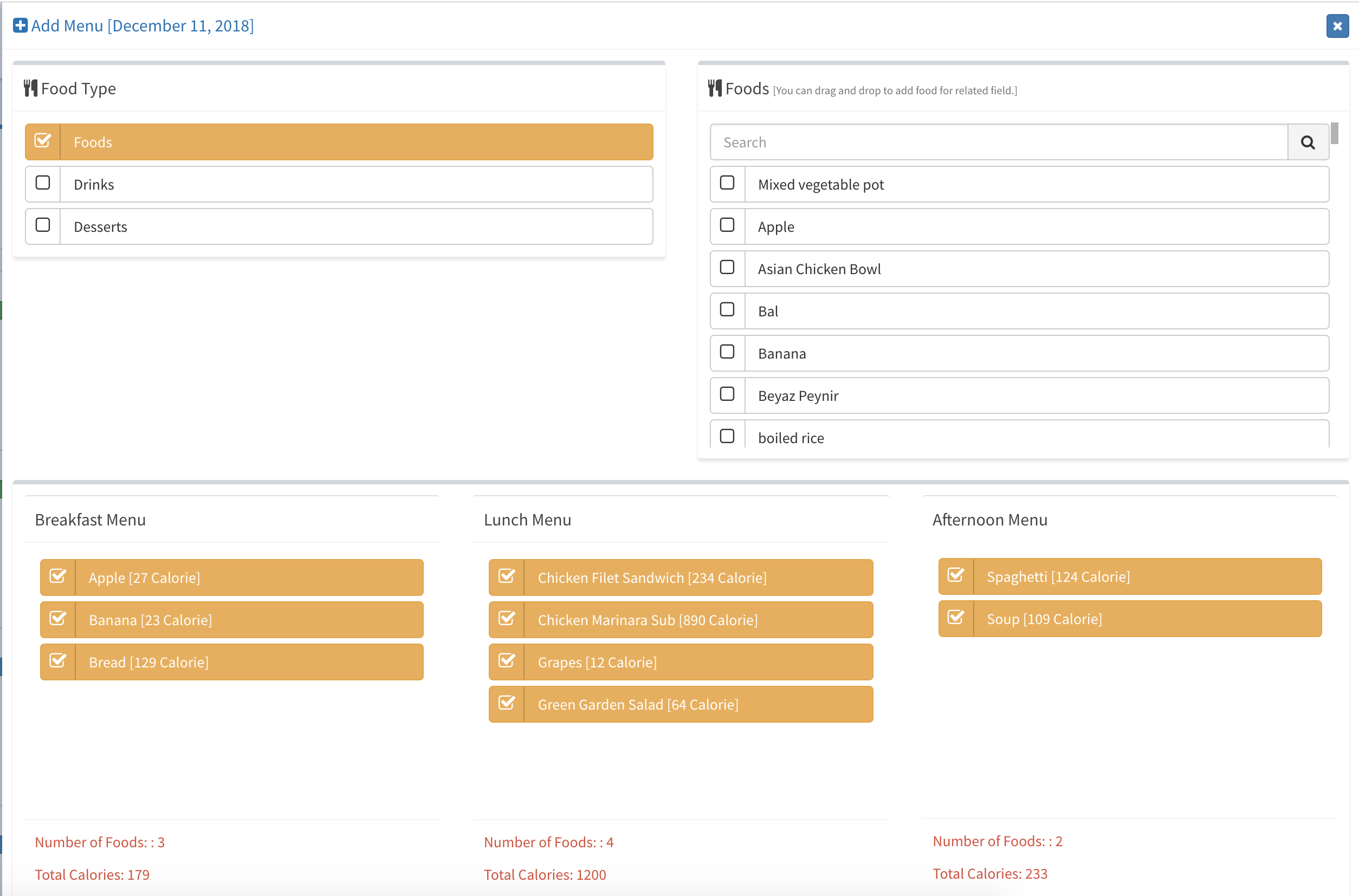
Task: Click the search magnifier icon
Action: (1308, 142)
